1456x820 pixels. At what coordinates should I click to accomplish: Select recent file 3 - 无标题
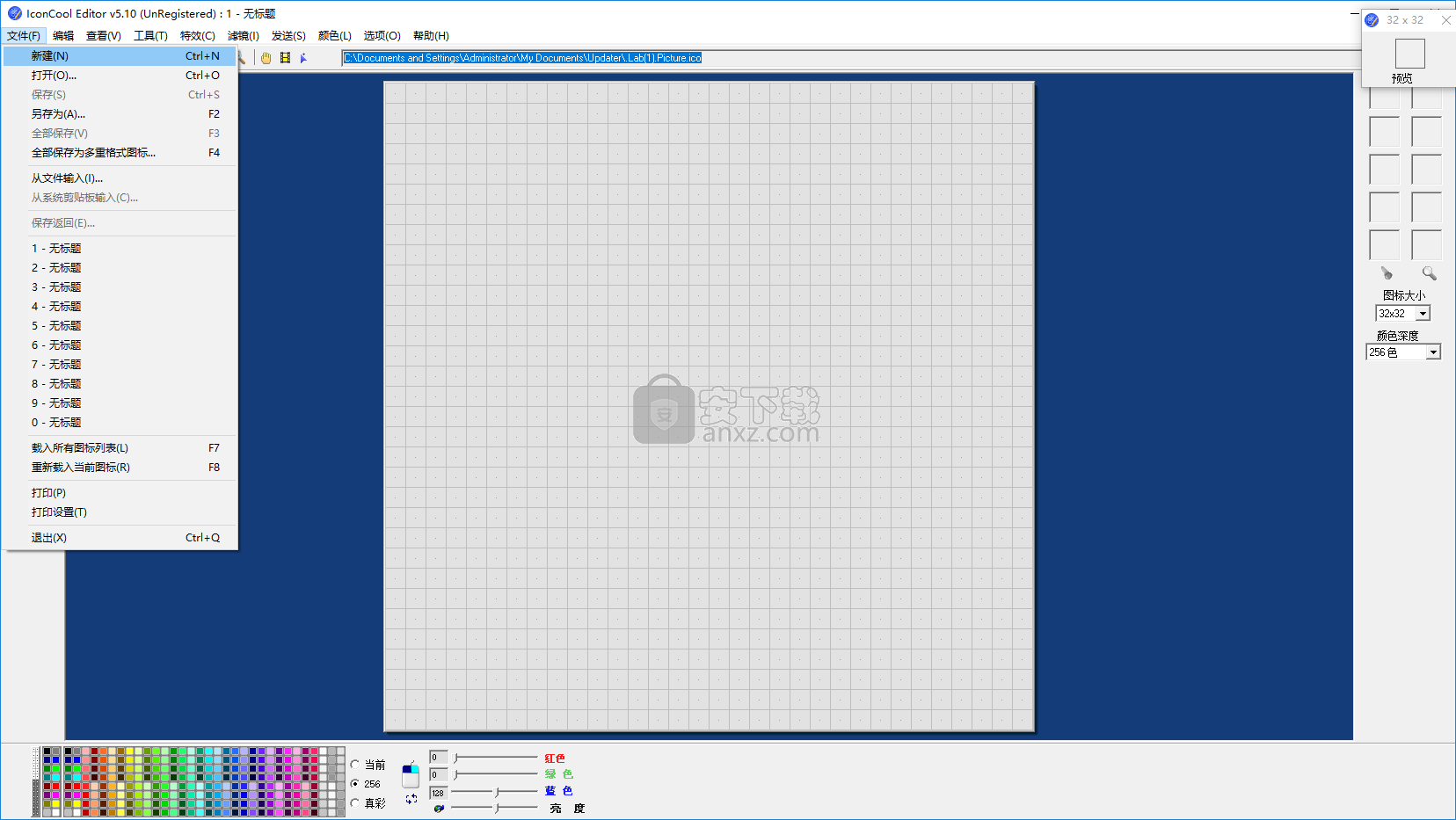tap(120, 287)
